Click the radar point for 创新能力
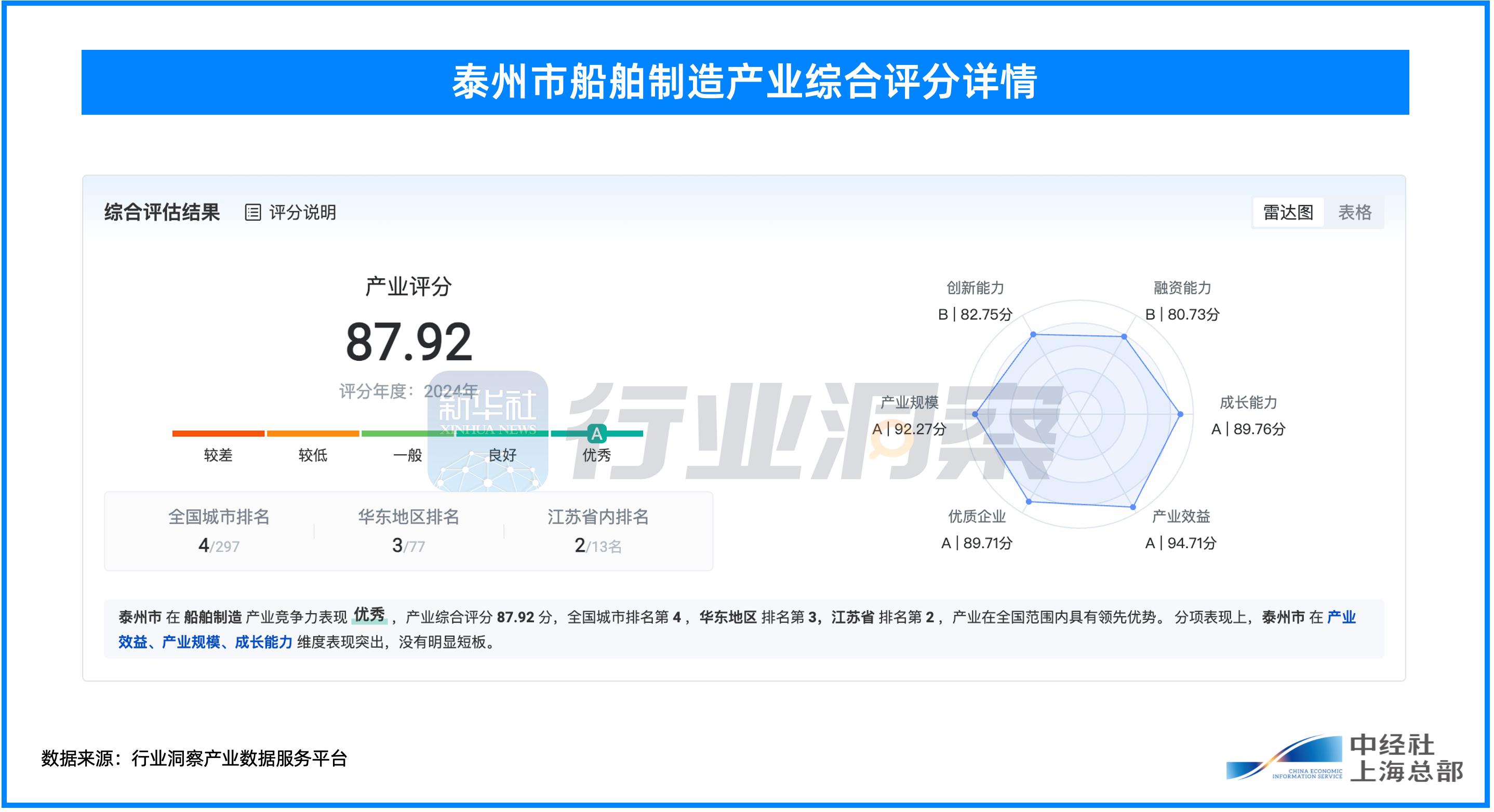This screenshot has width=1494, height=812. (1033, 334)
